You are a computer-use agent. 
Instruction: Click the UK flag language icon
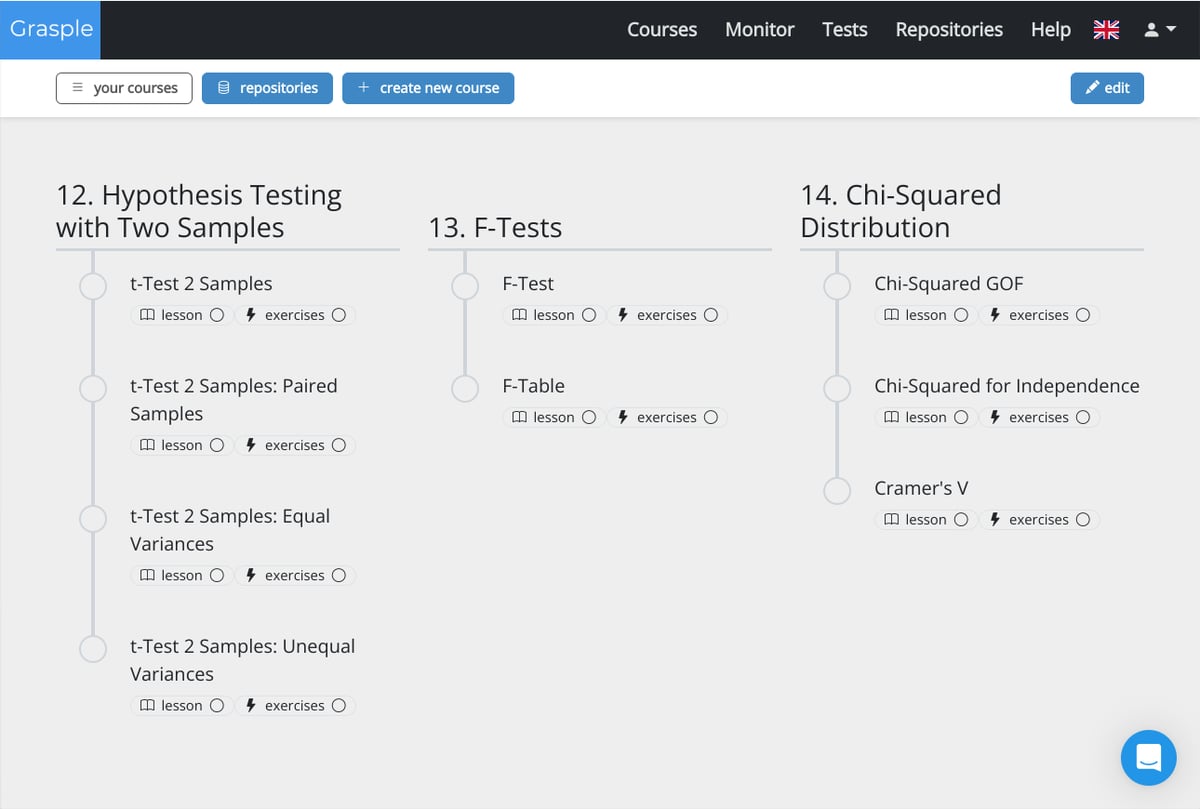click(x=1106, y=30)
